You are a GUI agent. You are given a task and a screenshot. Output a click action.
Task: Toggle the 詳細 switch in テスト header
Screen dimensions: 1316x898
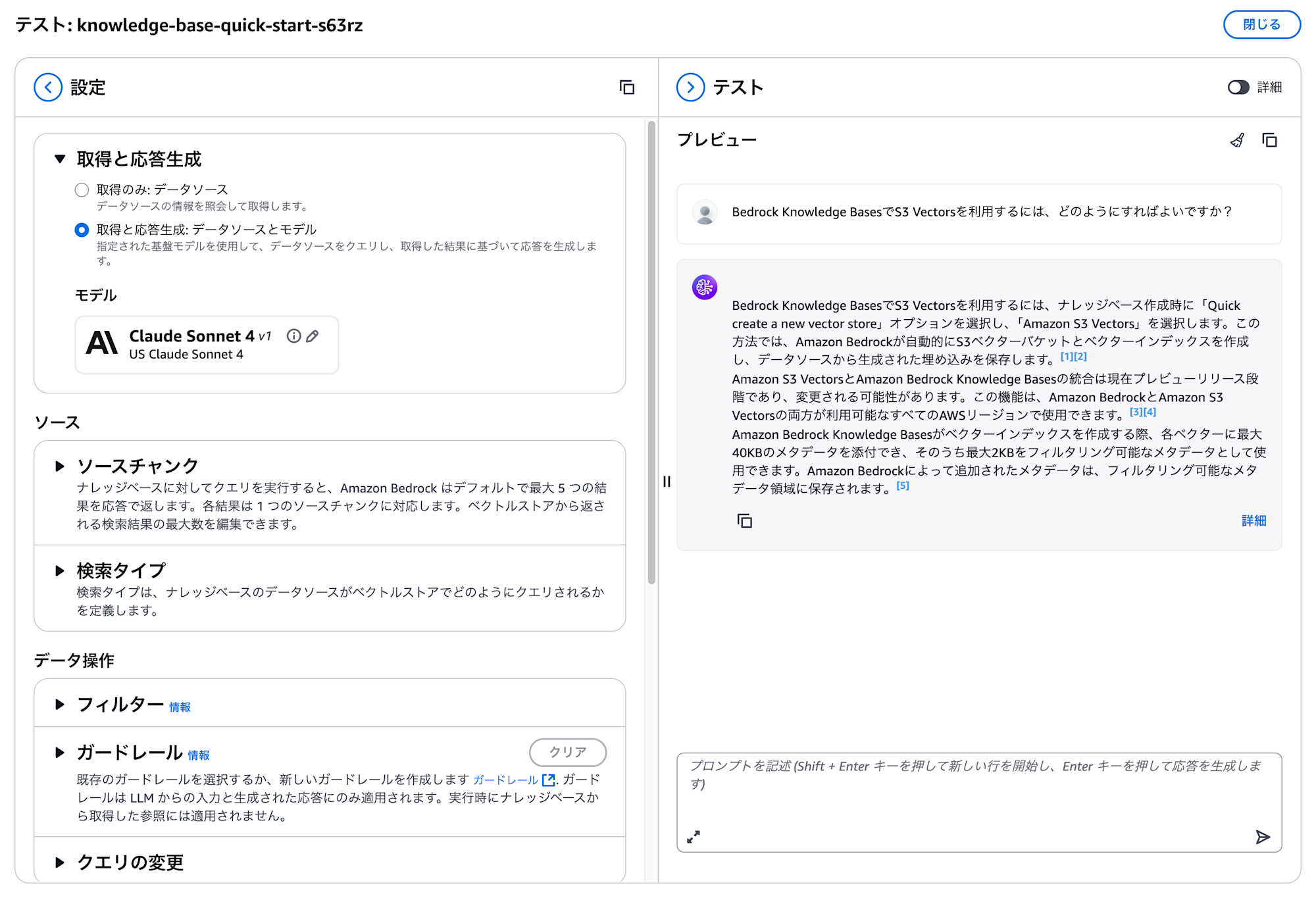[x=1238, y=87]
